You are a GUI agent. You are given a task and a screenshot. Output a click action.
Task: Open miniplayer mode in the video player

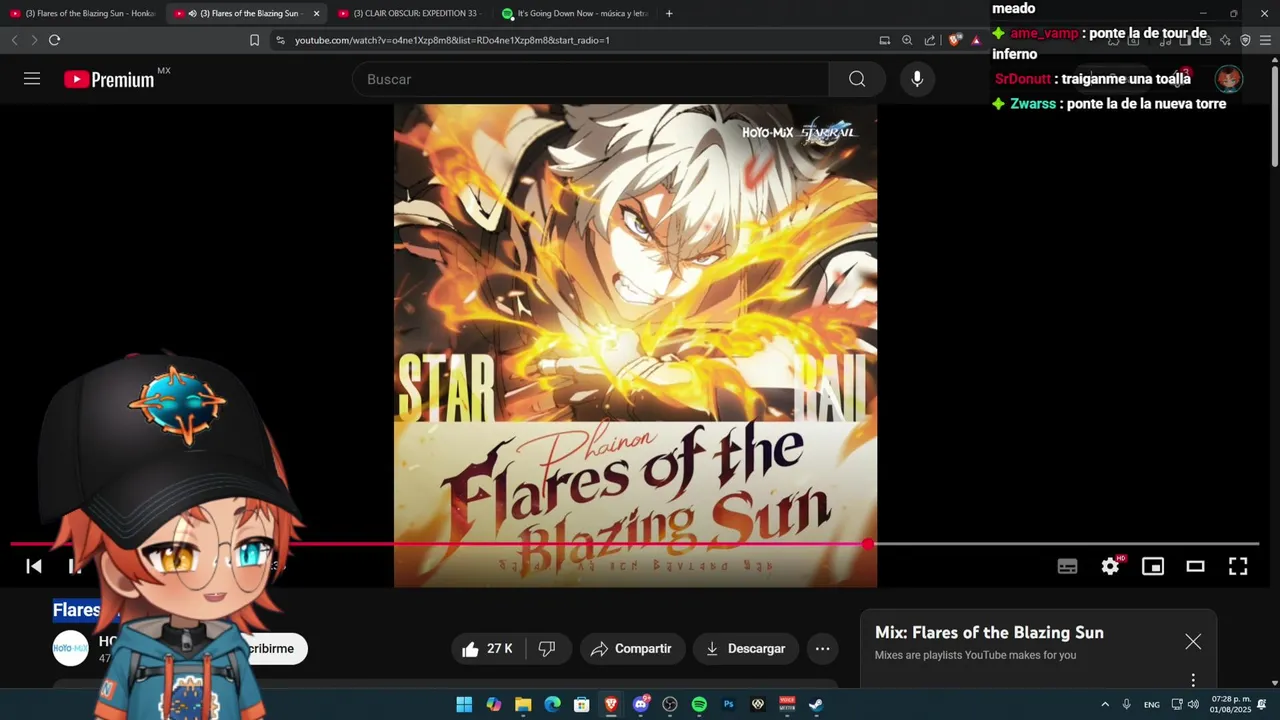coord(1153,566)
